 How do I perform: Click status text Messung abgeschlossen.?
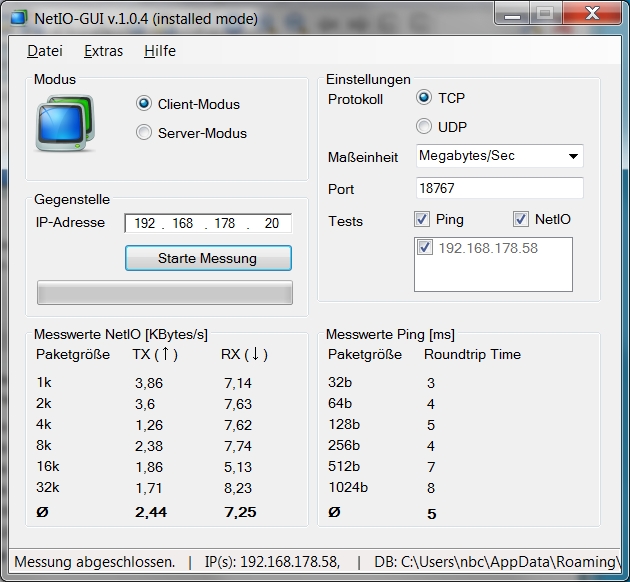95,562
